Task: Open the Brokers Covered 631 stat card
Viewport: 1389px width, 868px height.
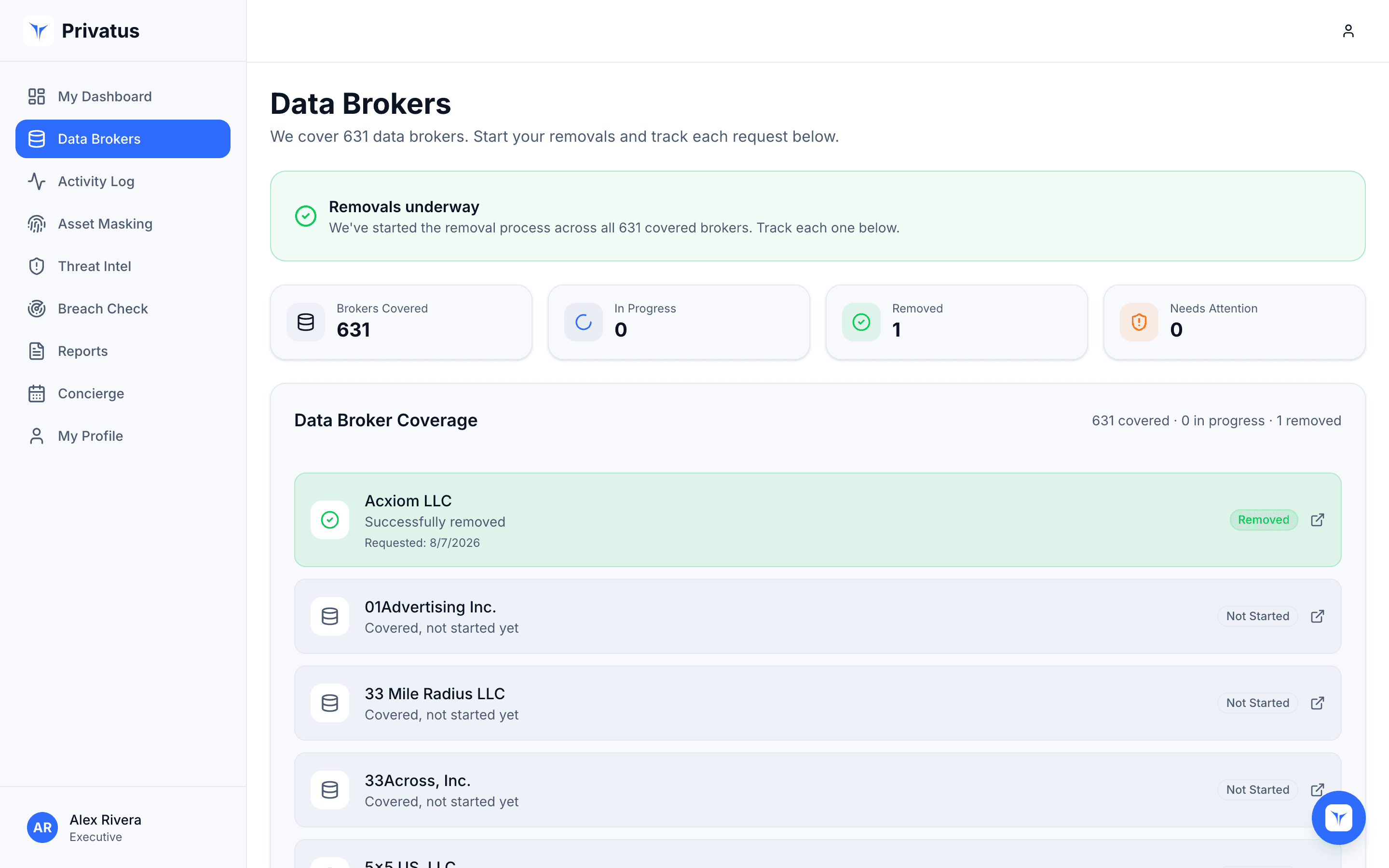Action: [401, 322]
